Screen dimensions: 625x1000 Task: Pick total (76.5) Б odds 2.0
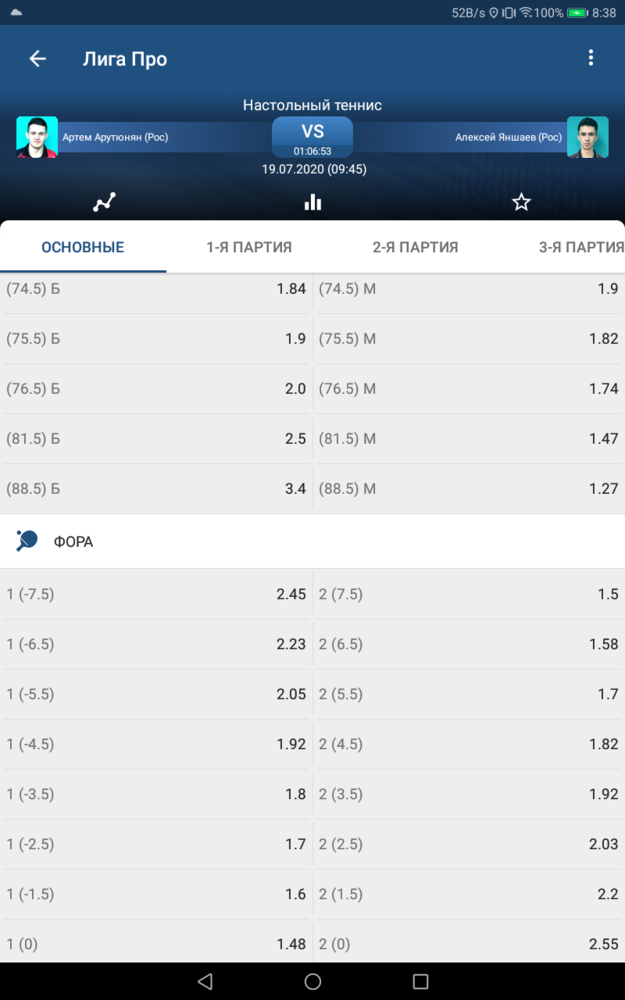tap(157, 389)
